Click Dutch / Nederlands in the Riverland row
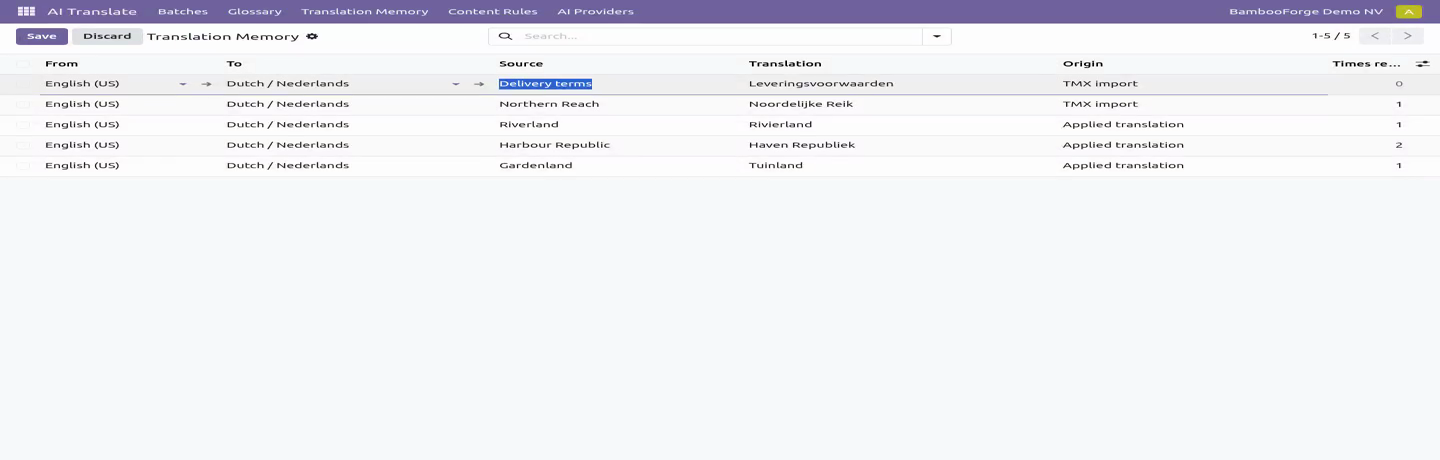 pos(288,125)
